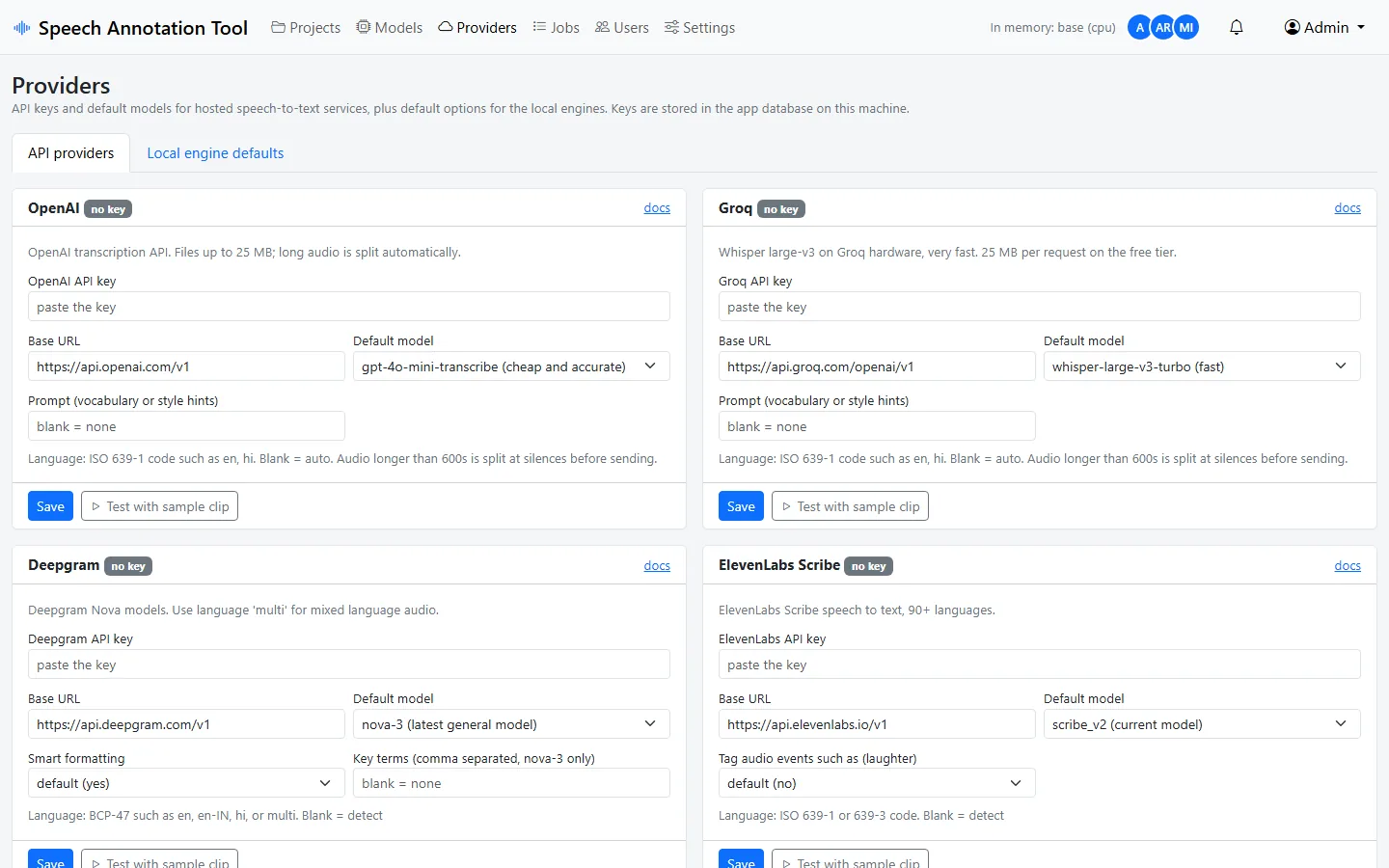Click the user avatar labeled AR
Viewport: 1389px width, 868px height.
point(1163,28)
